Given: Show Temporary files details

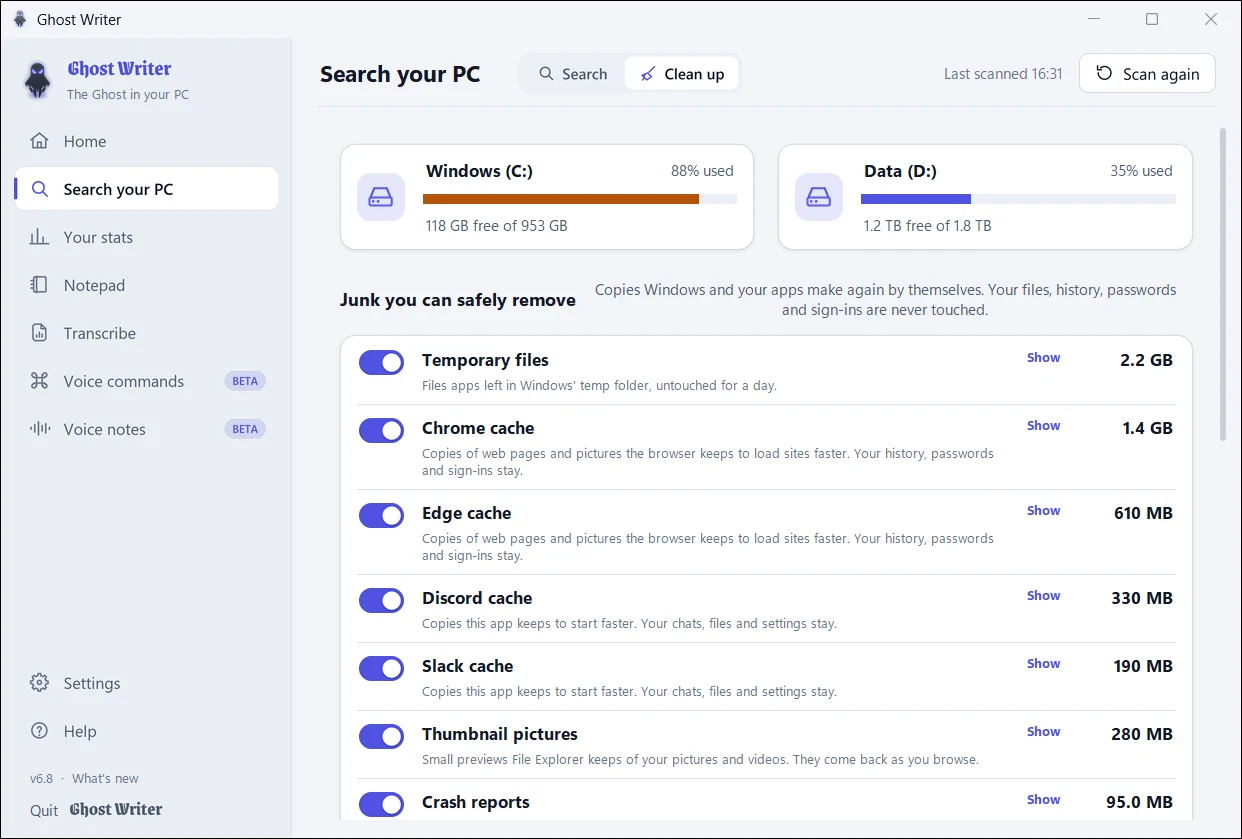Looking at the screenshot, I should [x=1043, y=357].
